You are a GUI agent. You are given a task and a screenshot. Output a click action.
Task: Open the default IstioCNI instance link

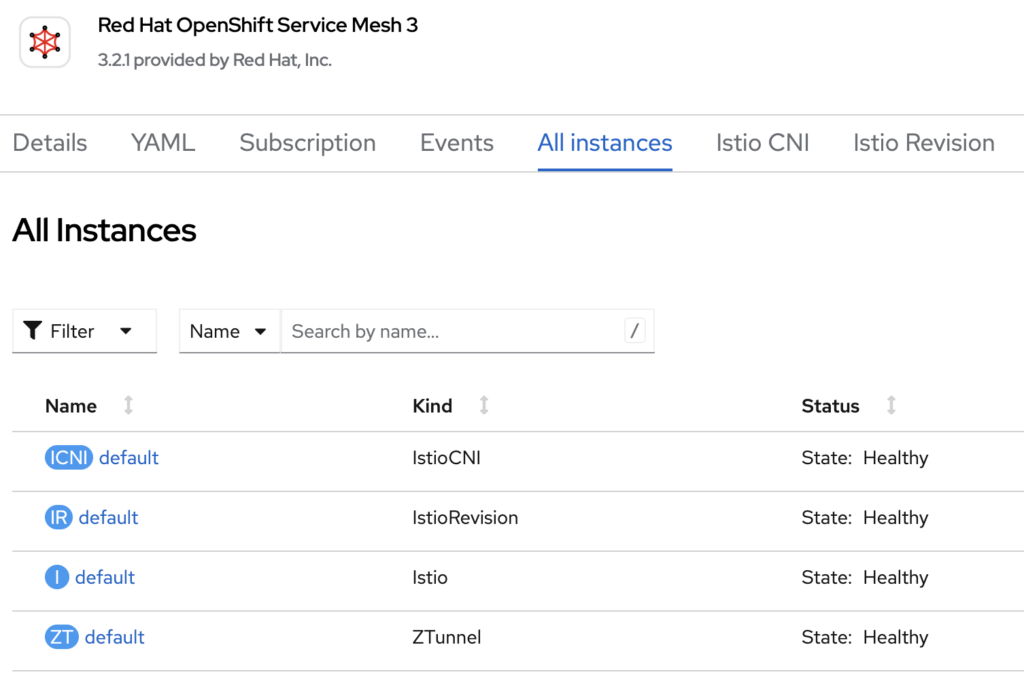(129, 458)
